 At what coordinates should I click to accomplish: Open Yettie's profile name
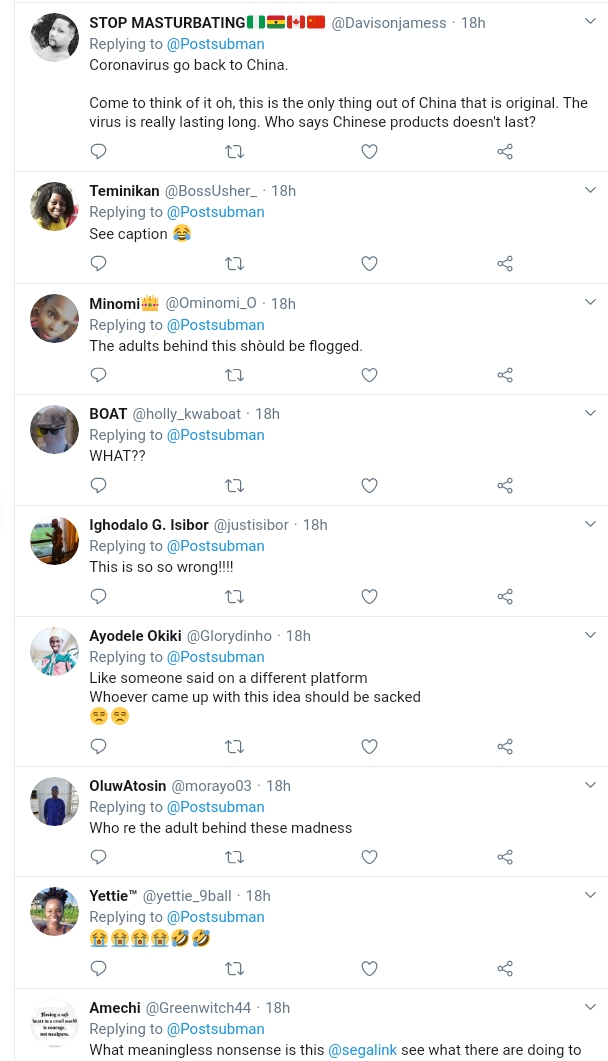click(x=110, y=896)
